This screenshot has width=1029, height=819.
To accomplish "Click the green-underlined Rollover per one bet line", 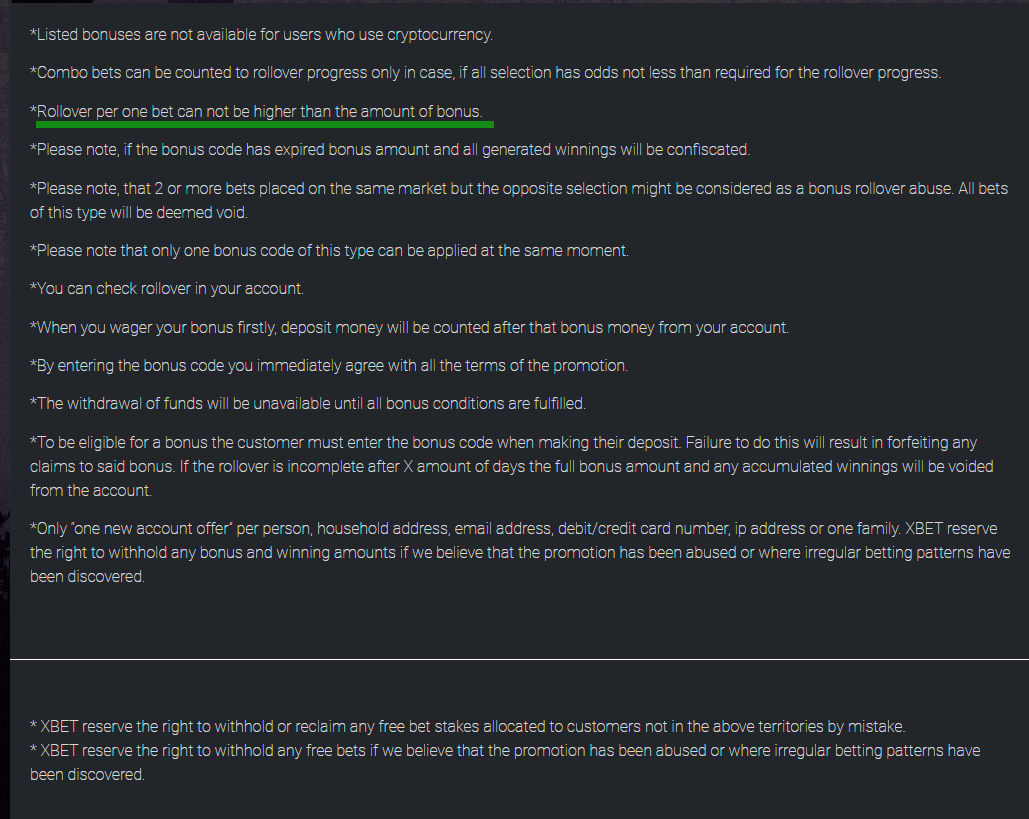I will pyautogui.click(x=256, y=112).
